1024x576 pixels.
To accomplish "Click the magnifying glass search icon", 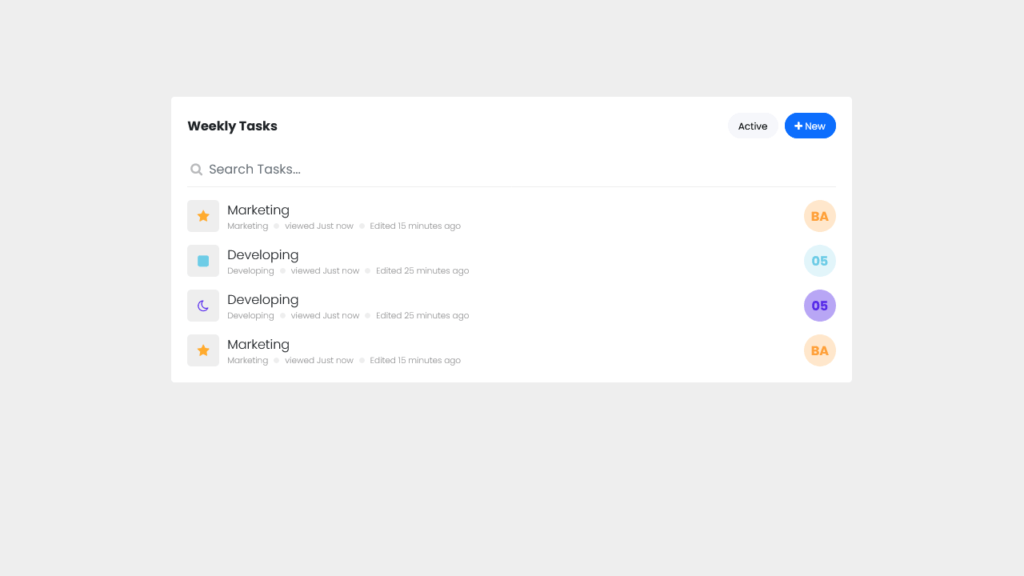I will 196,169.
